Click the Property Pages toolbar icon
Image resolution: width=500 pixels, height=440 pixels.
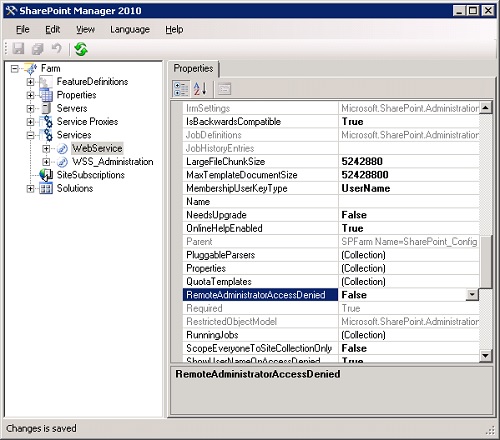point(224,89)
